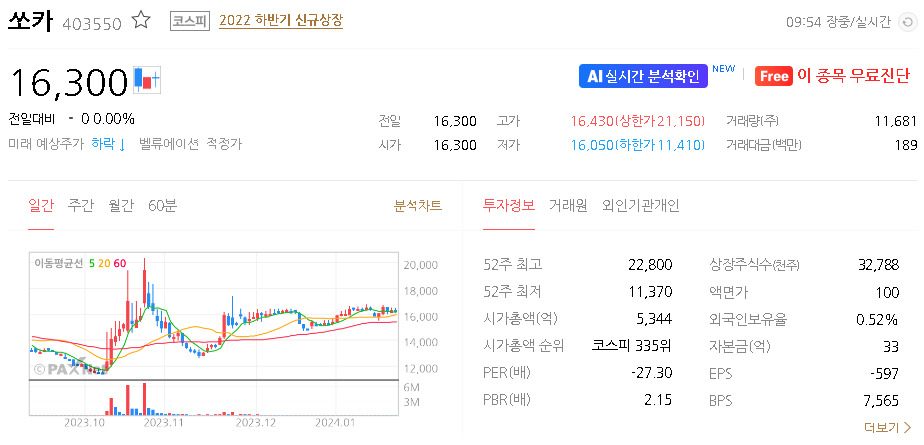Click the PER(배) value -27.30
Image resolution: width=924 pixels, height=445 pixels.
[x=651, y=373]
